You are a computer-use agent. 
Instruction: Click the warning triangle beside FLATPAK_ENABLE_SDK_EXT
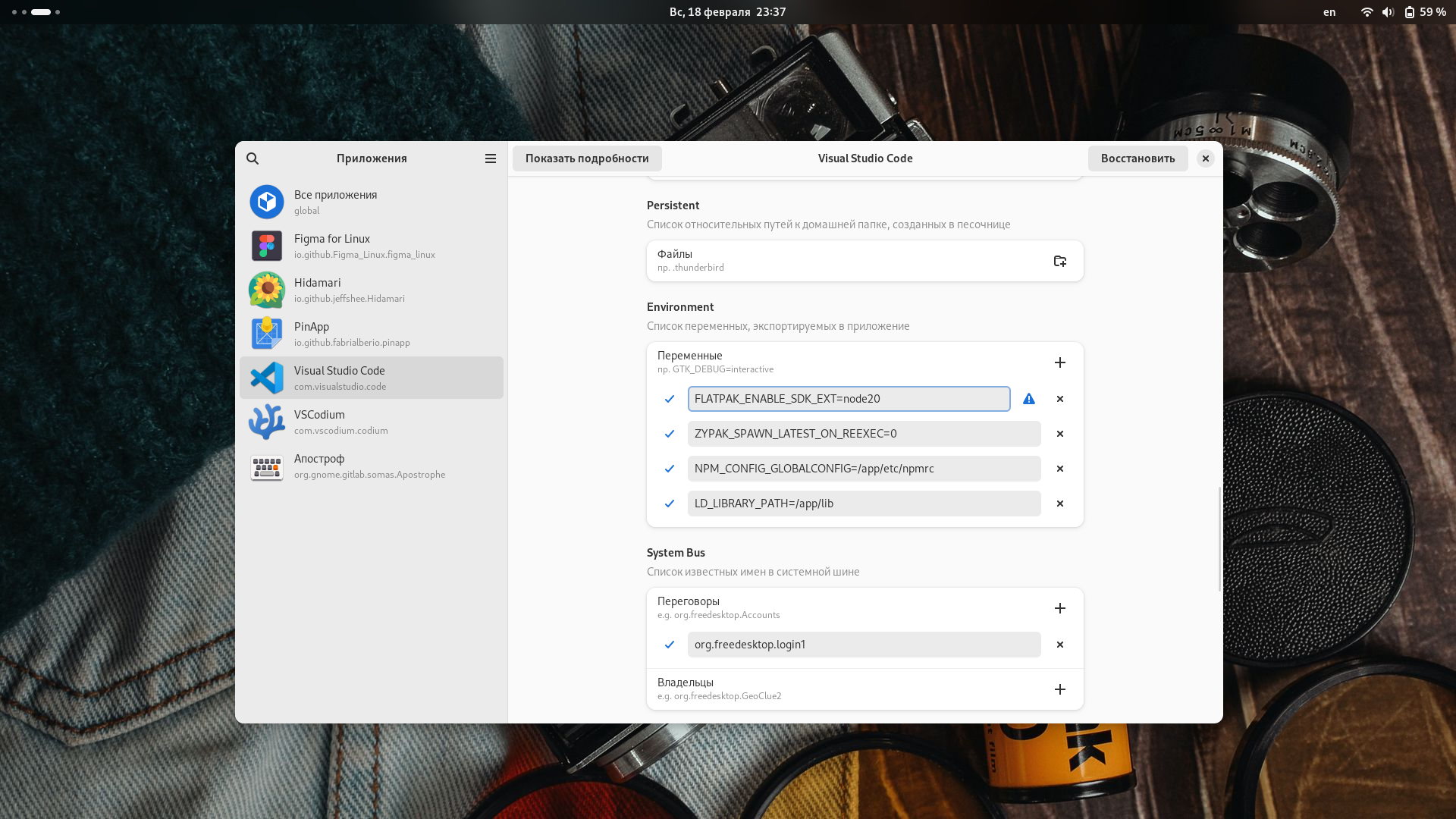[x=1029, y=399]
